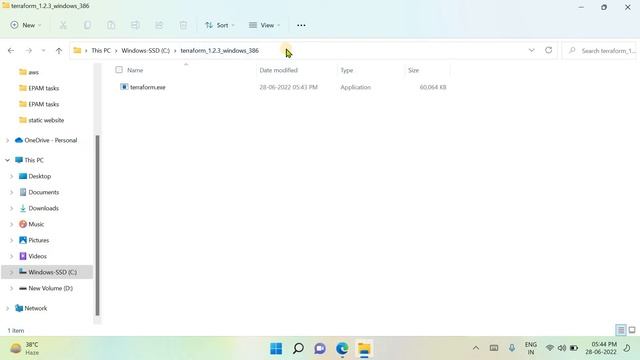
Task: Go up one folder level
Action: click(59, 51)
